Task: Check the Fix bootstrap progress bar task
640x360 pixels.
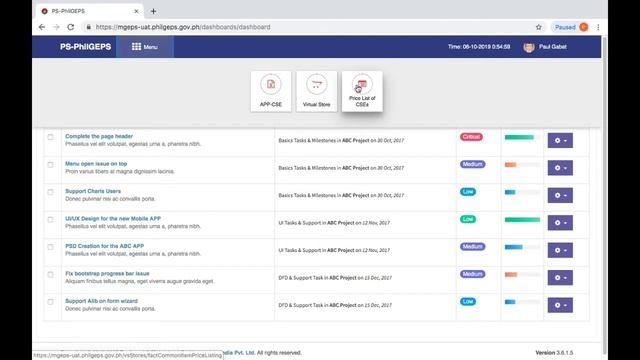Action: (51, 275)
